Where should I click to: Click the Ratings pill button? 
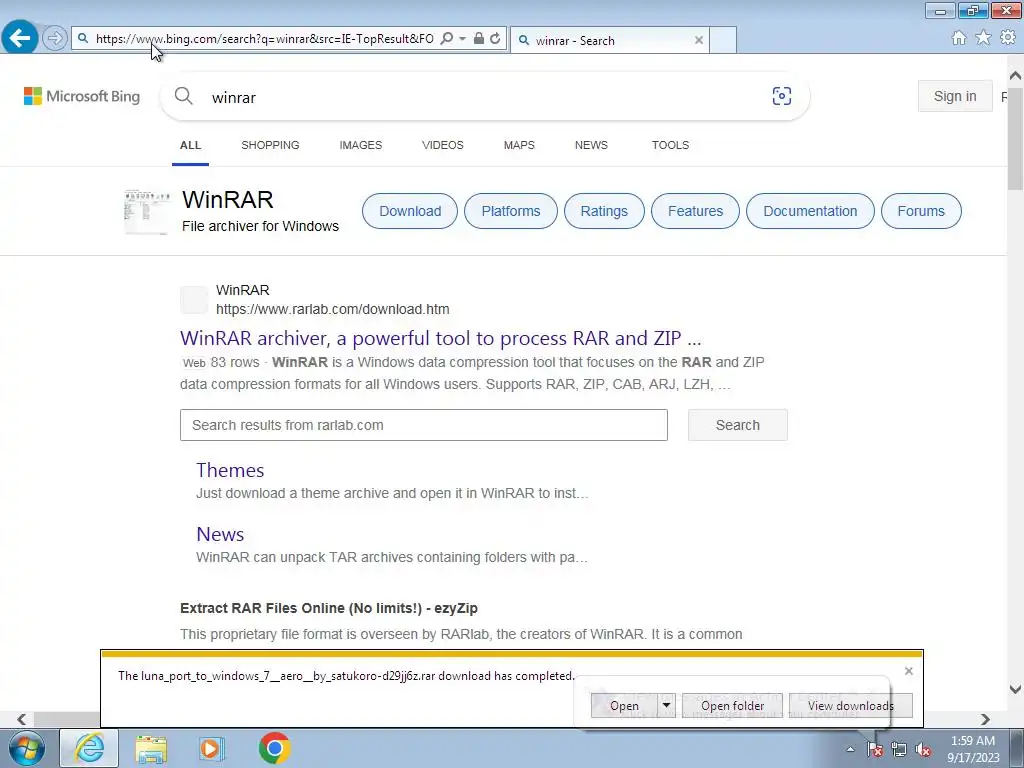click(x=604, y=211)
